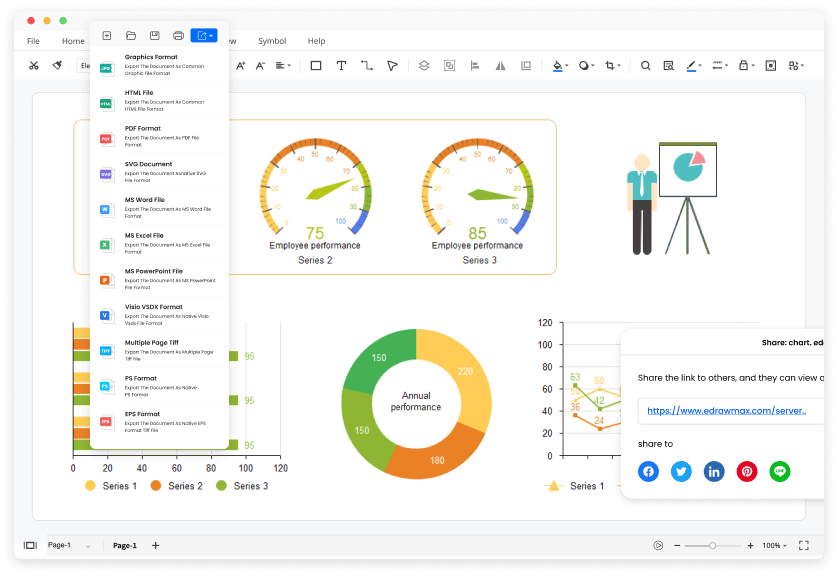838x576 pixels.
Task: Share to Facebook
Action: point(648,471)
